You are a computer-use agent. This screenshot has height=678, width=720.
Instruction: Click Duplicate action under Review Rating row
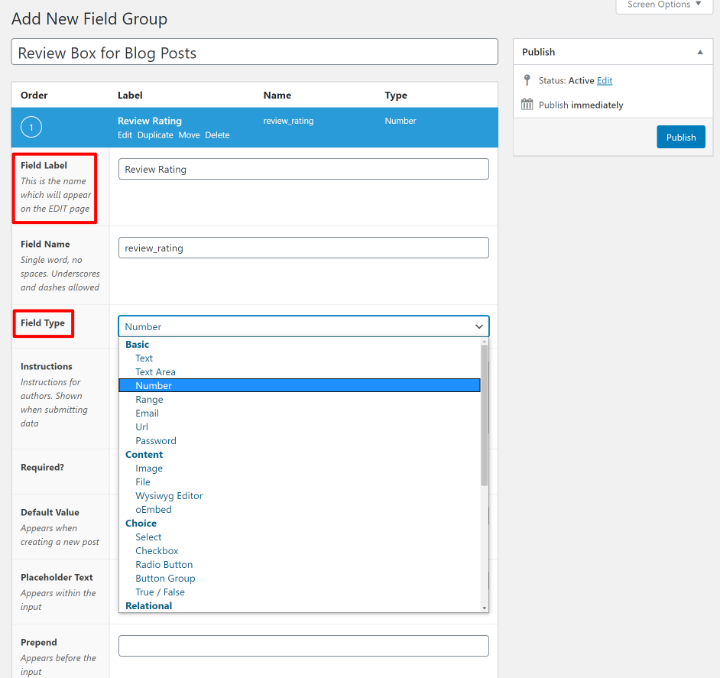[x=155, y=135]
